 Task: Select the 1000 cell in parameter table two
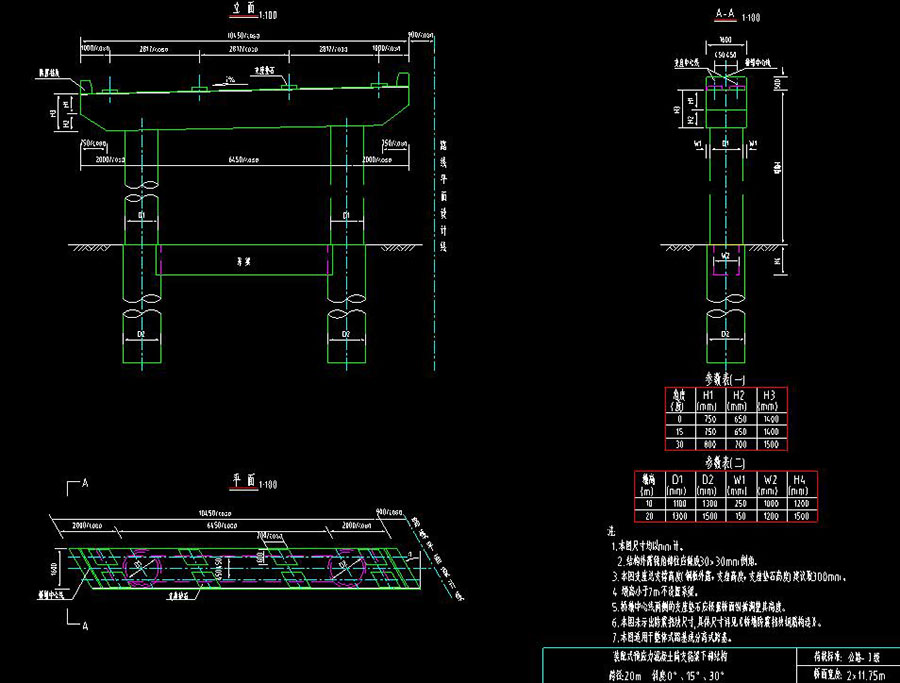tap(770, 503)
